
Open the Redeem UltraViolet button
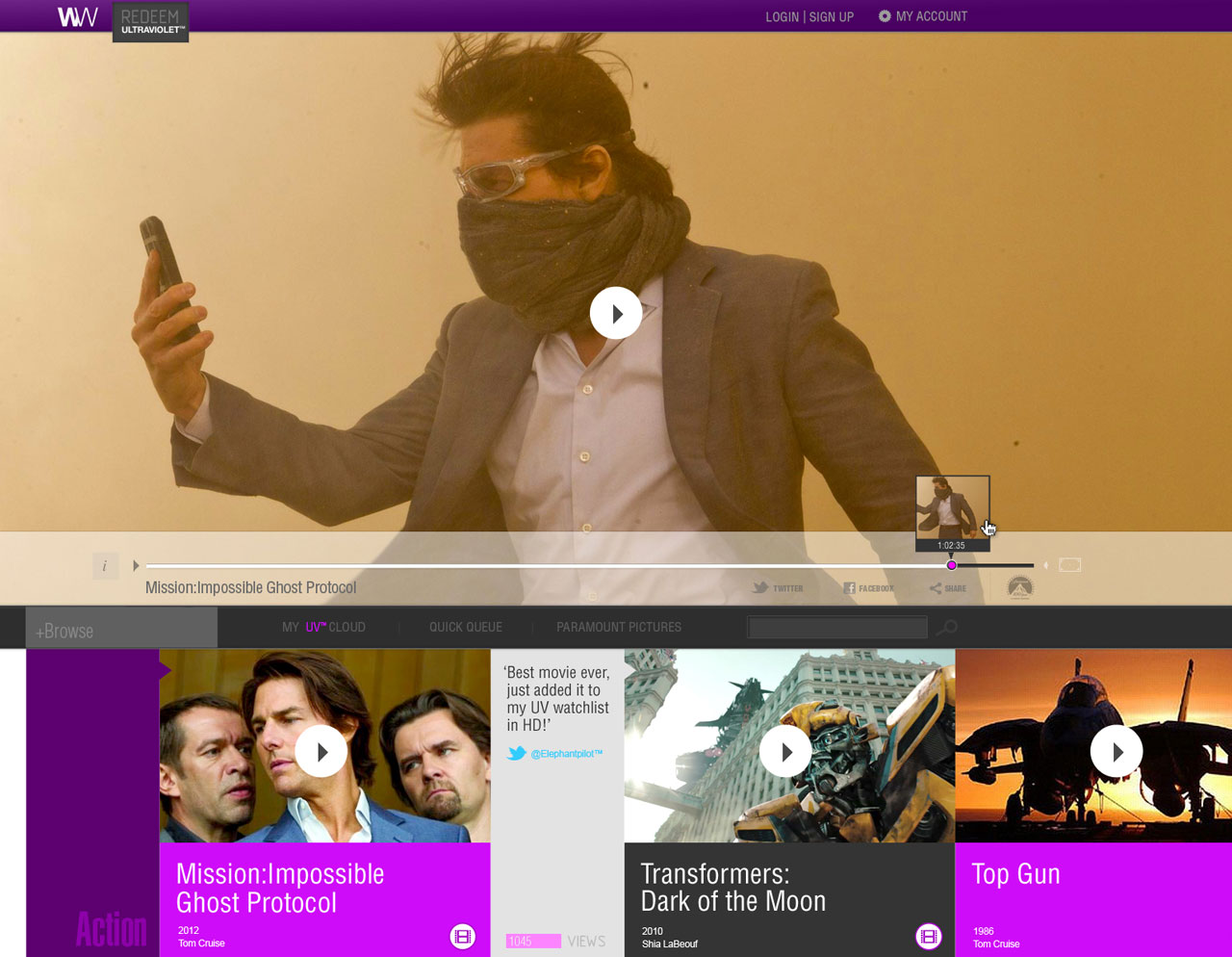[150, 22]
